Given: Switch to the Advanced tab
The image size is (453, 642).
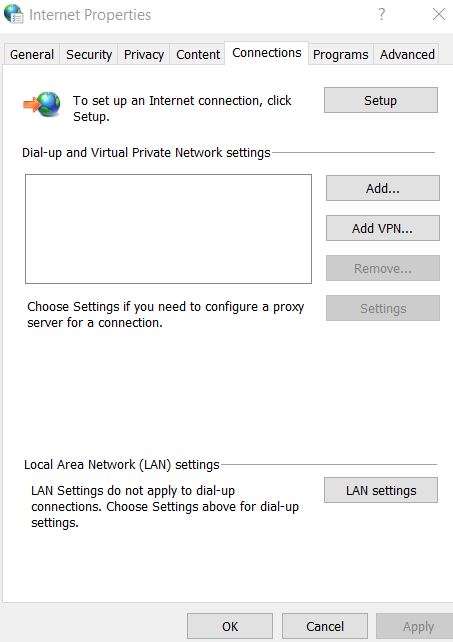Looking at the screenshot, I should [x=407, y=54].
